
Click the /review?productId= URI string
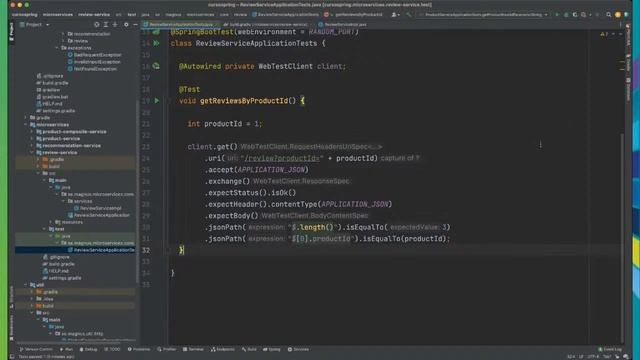282,158
